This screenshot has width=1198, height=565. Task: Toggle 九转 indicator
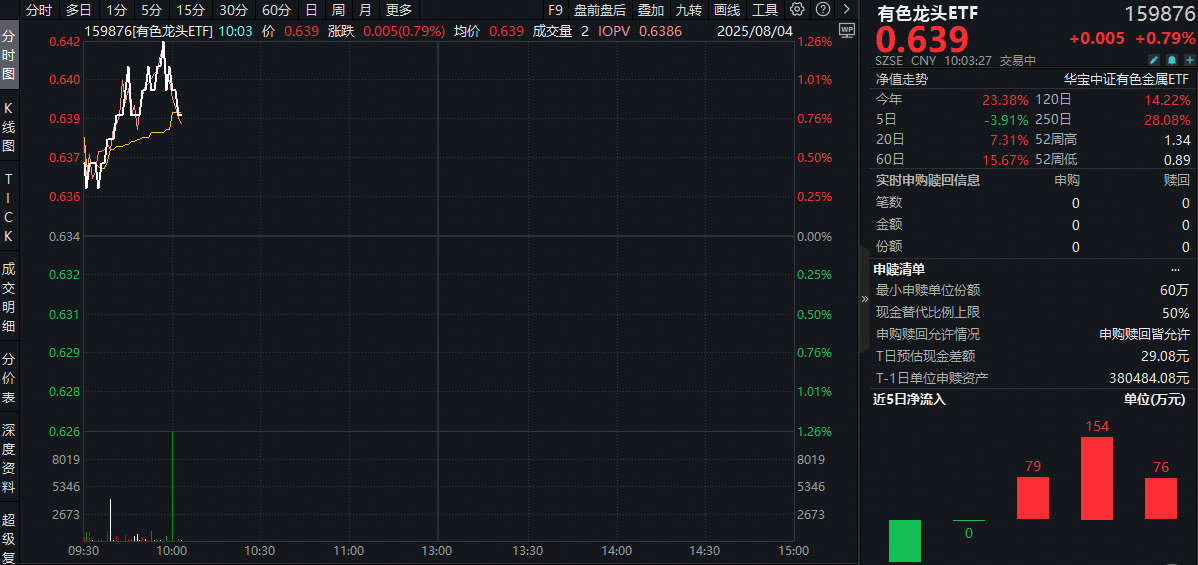(688, 10)
